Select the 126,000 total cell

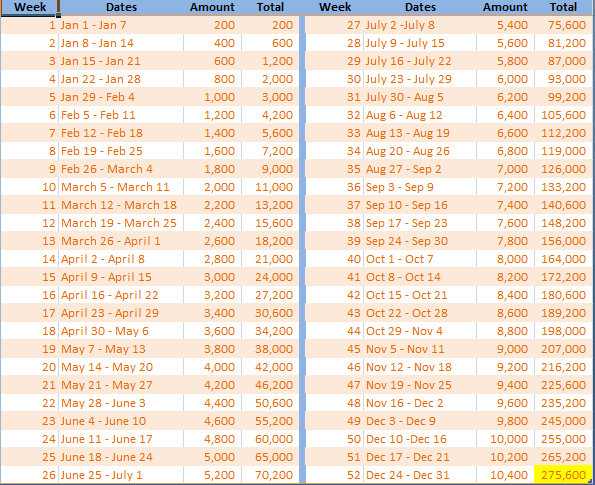pyautogui.click(x=563, y=169)
